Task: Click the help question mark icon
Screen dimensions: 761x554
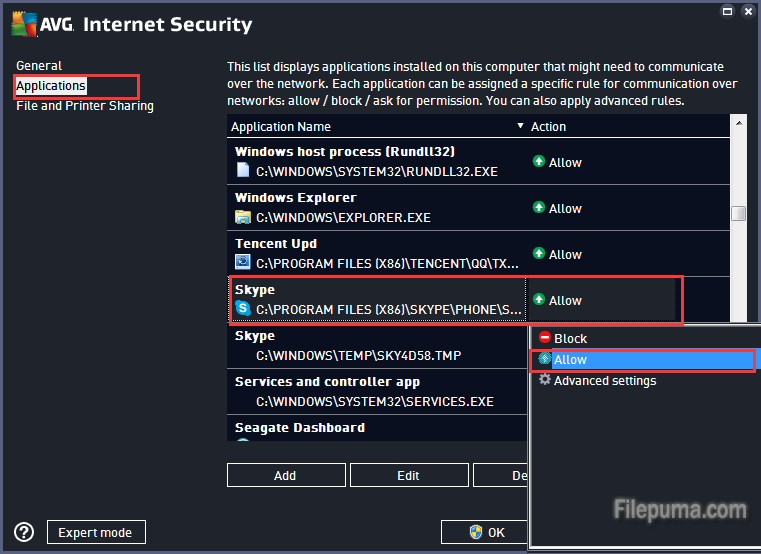Action: pyautogui.click(x=25, y=532)
